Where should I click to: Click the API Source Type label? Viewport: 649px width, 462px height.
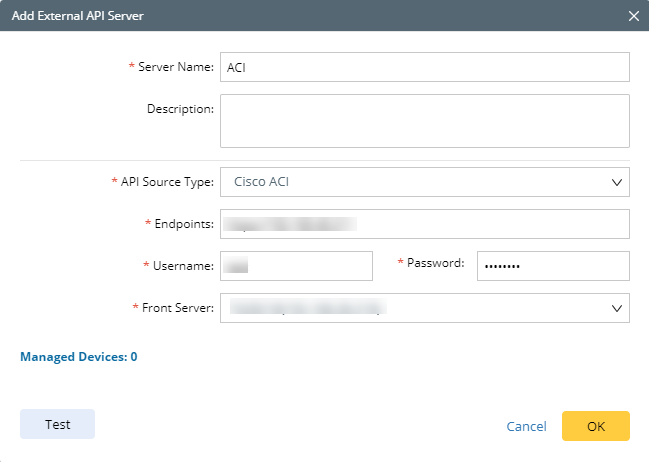pos(166,182)
